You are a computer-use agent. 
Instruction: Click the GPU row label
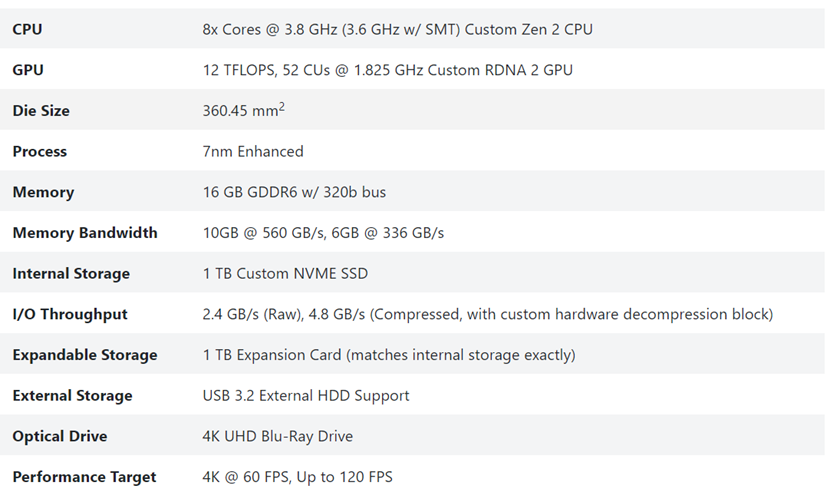point(28,70)
